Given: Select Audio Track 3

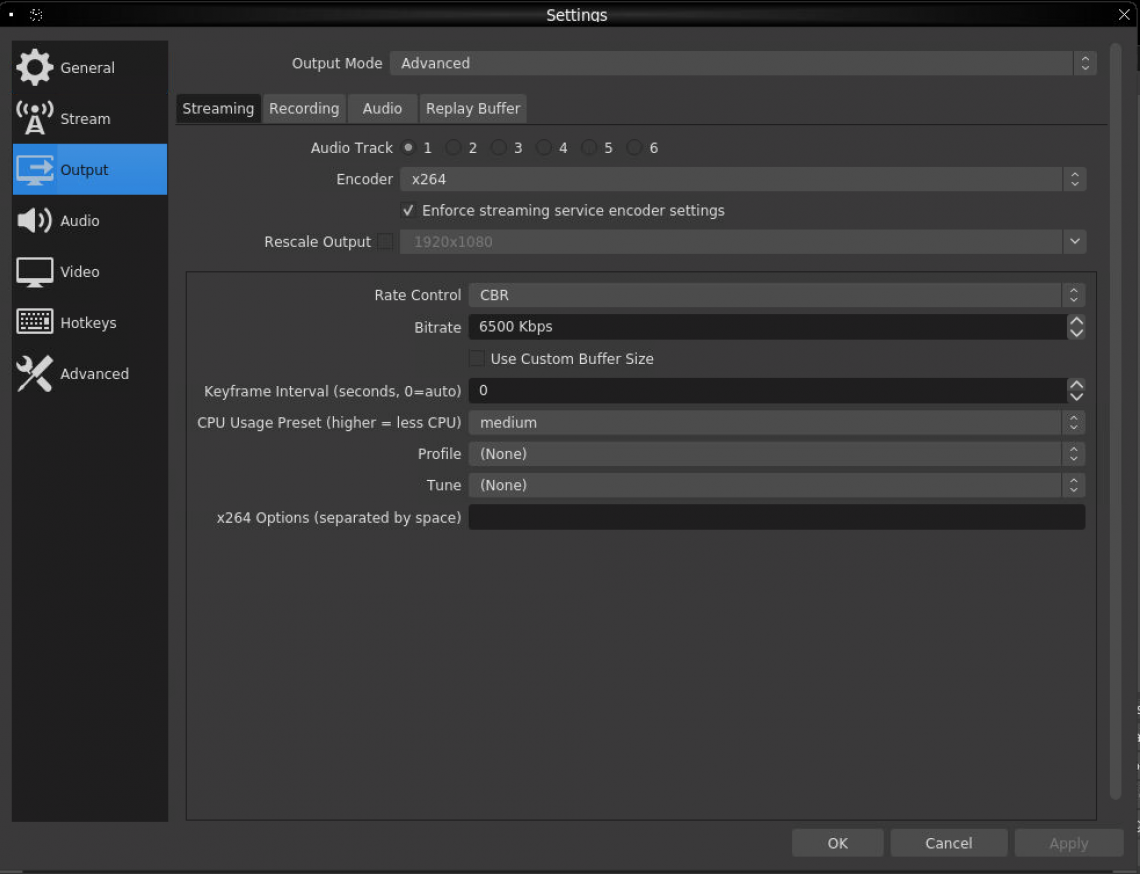Looking at the screenshot, I should click(499, 147).
